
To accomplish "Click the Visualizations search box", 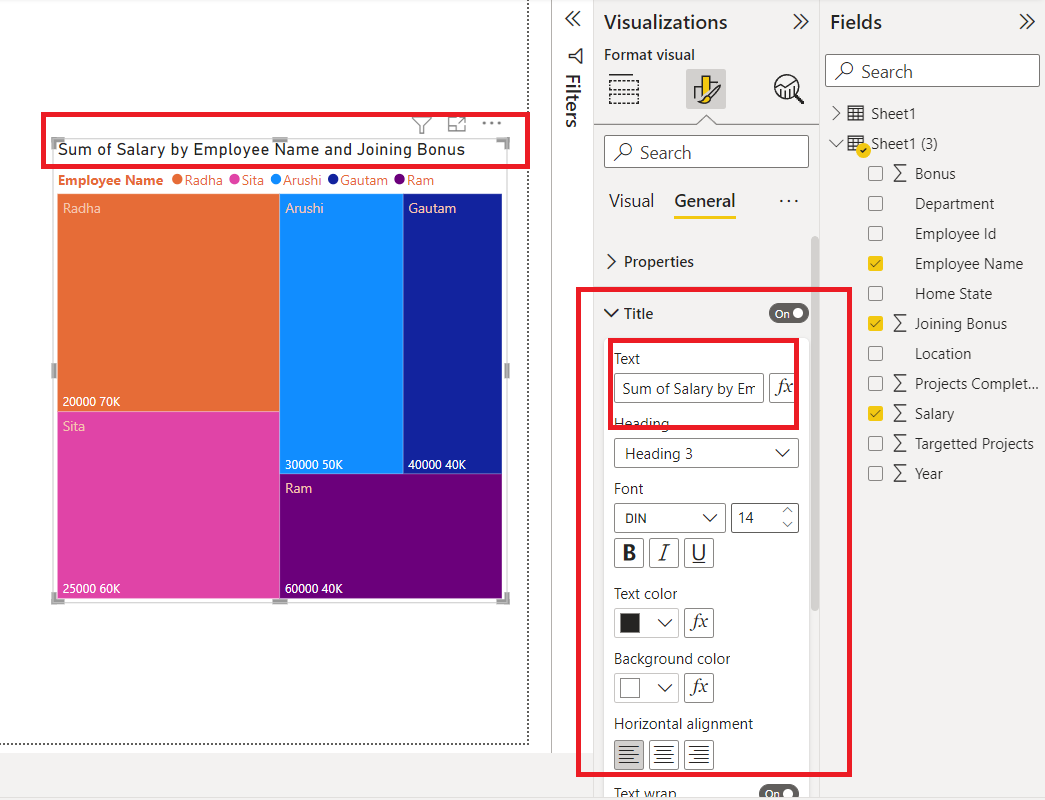I will (706, 152).
